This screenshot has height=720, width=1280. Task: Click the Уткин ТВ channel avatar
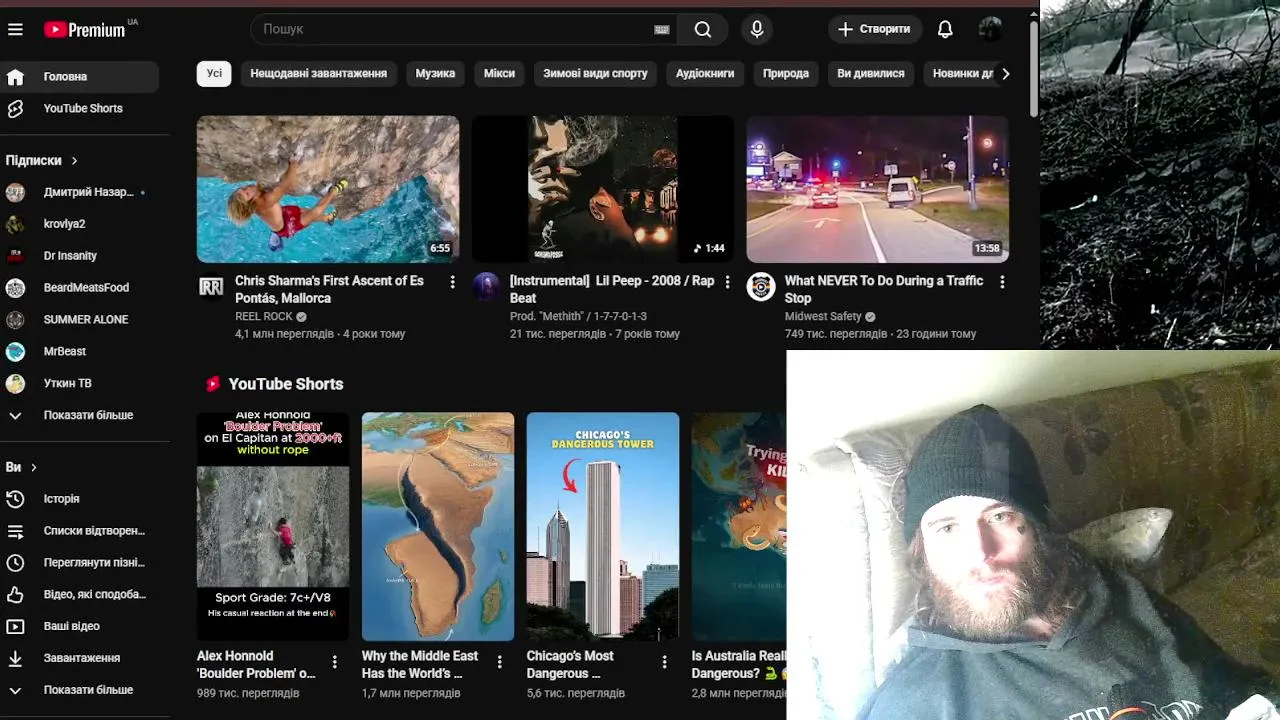15,383
